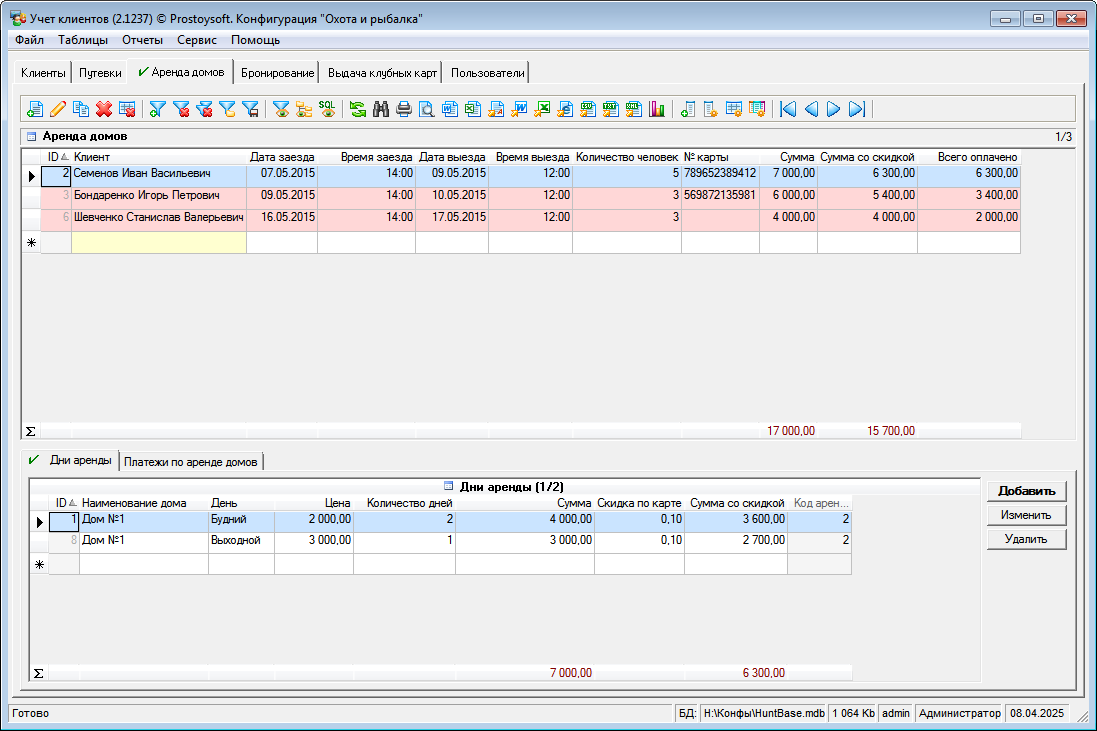Switch to the Бронирование tab
This screenshot has width=1097, height=731.
277,73
